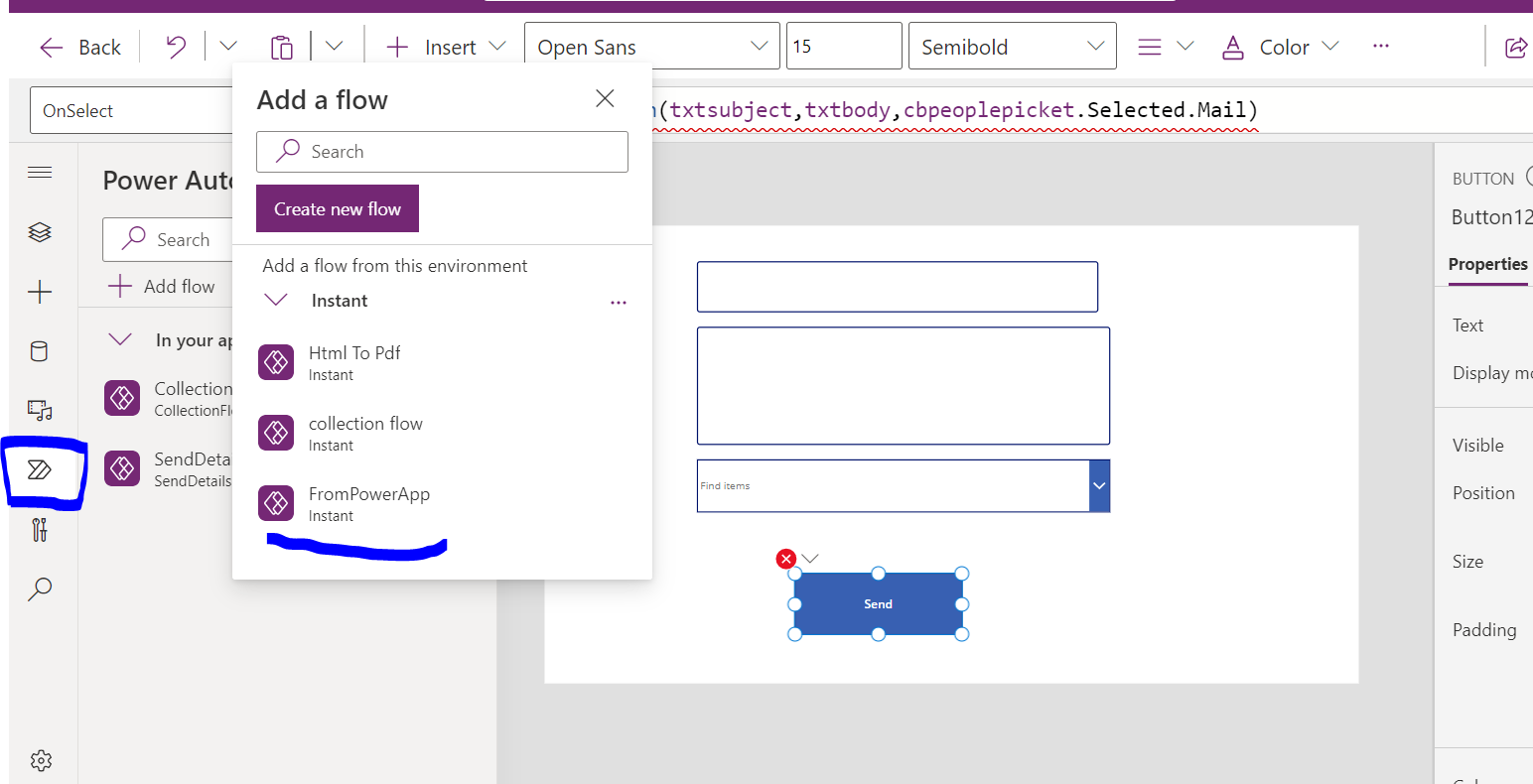Click the Add a flow search field
Image resolution: width=1533 pixels, height=784 pixels.
click(x=442, y=151)
